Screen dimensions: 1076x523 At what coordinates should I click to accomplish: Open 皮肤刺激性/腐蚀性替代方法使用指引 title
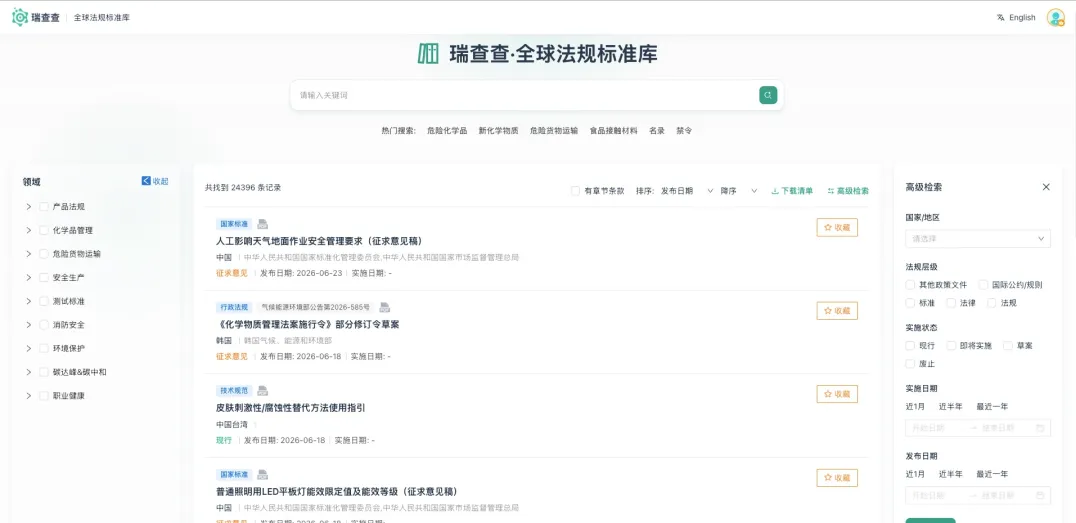click(x=290, y=408)
